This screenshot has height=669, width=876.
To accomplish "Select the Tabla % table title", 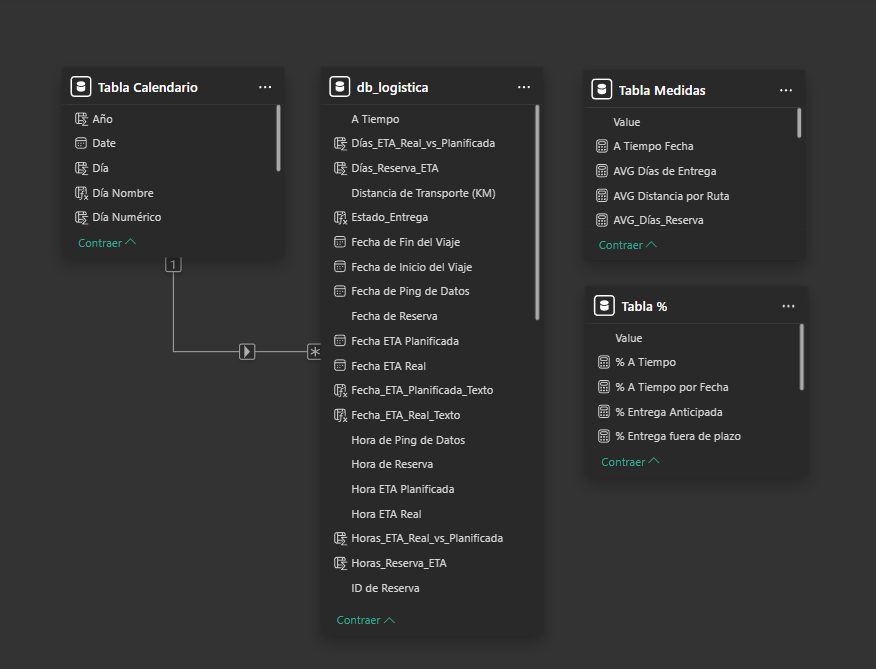I will click(x=644, y=306).
